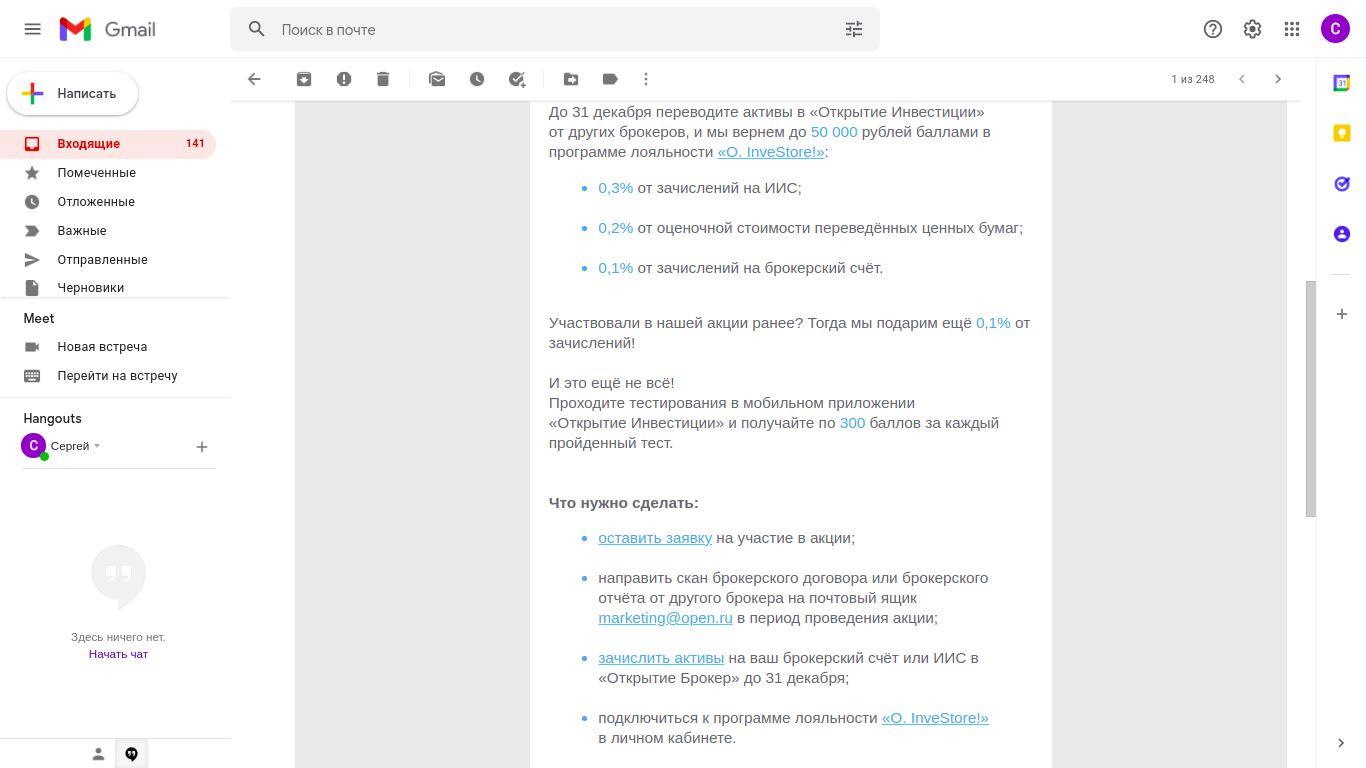Click the 1 из 248 counter
Screen dimensions: 1366x768
point(1193,79)
